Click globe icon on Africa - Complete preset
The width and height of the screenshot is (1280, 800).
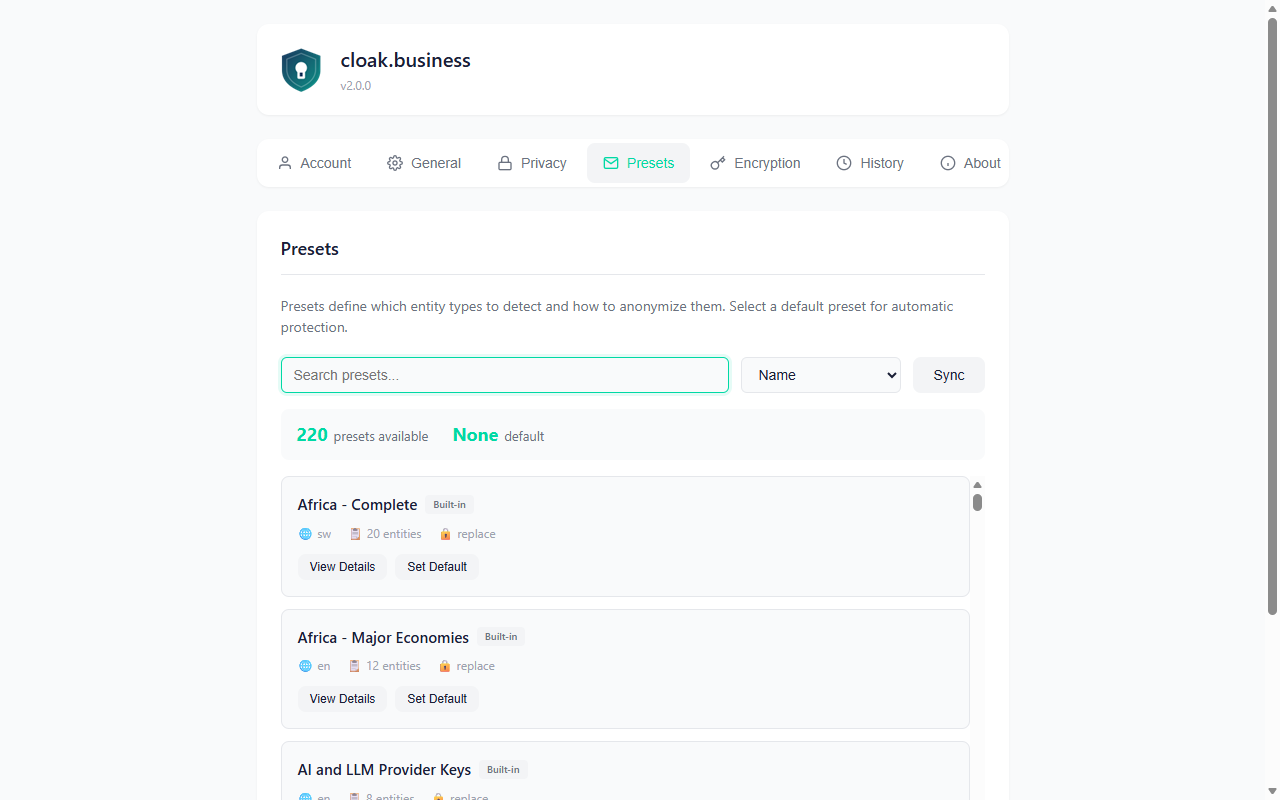click(306, 534)
